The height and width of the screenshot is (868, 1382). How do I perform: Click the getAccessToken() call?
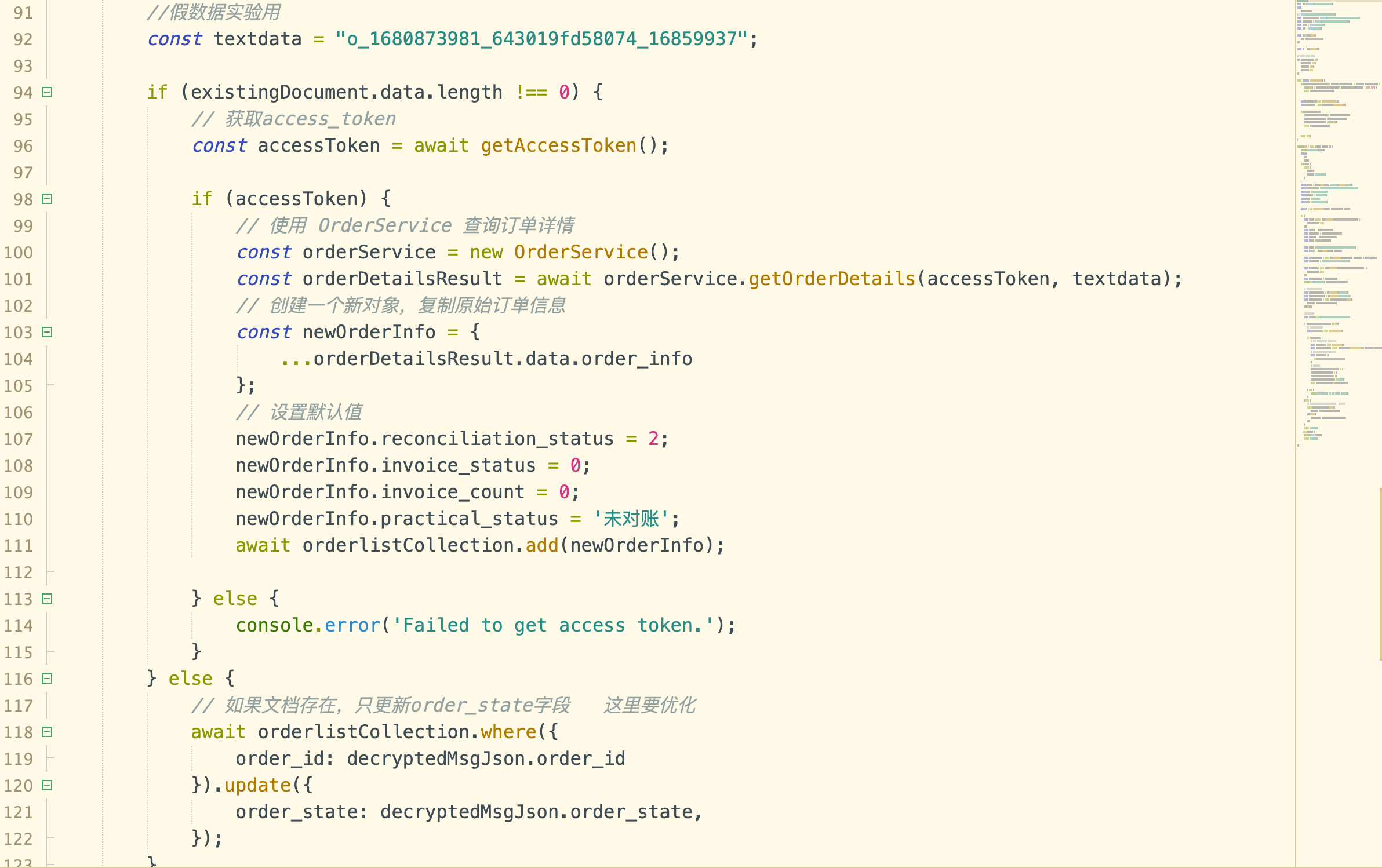(569, 145)
